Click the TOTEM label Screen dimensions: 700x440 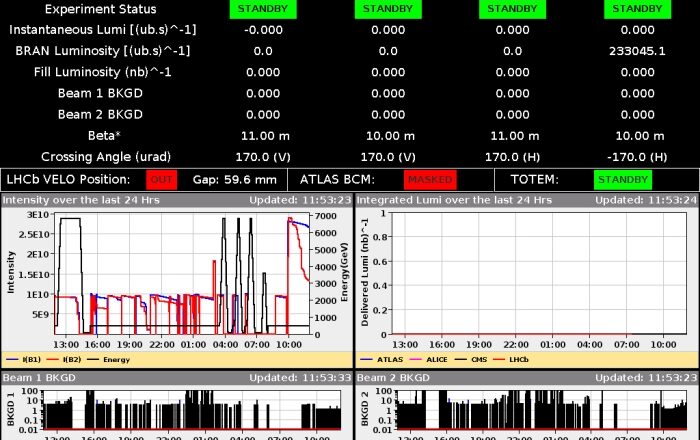pos(534,179)
